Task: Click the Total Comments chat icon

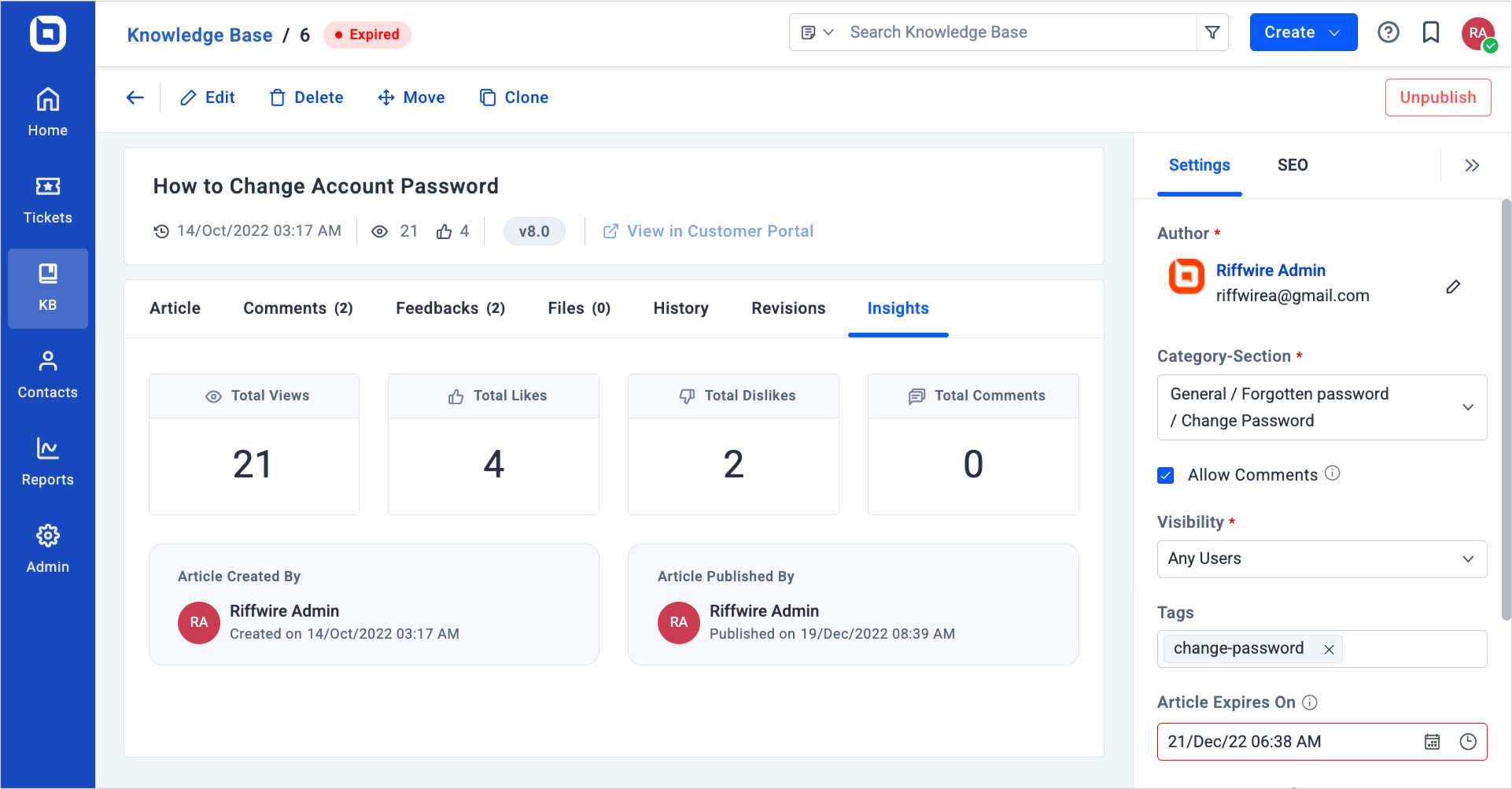Action: coord(916,396)
